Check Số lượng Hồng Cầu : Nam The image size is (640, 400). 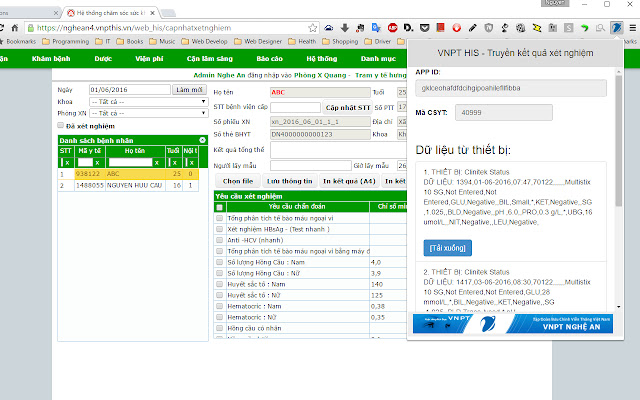click(x=220, y=262)
